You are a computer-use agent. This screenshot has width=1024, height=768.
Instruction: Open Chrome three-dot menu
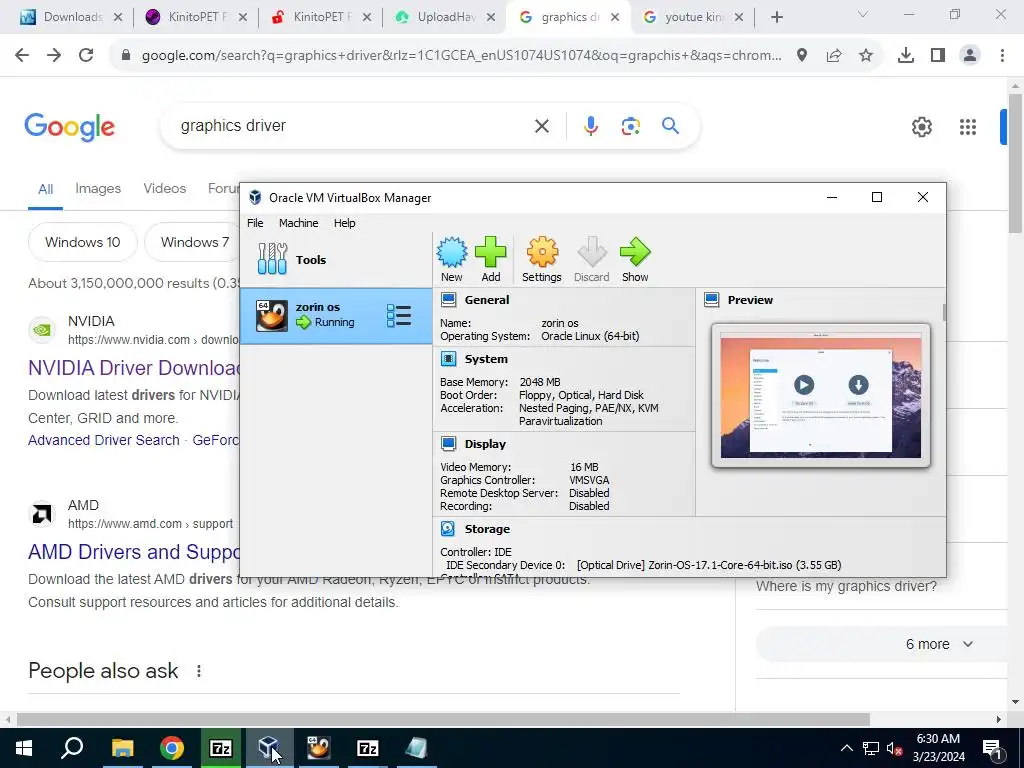(x=1002, y=56)
